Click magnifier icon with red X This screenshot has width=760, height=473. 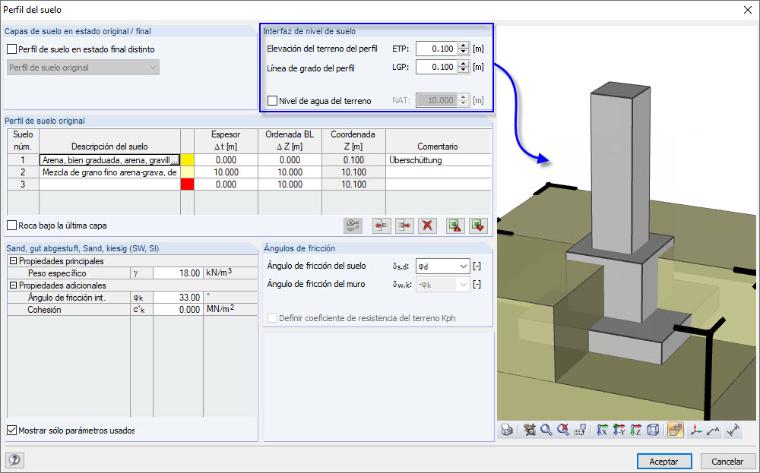tap(563, 430)
